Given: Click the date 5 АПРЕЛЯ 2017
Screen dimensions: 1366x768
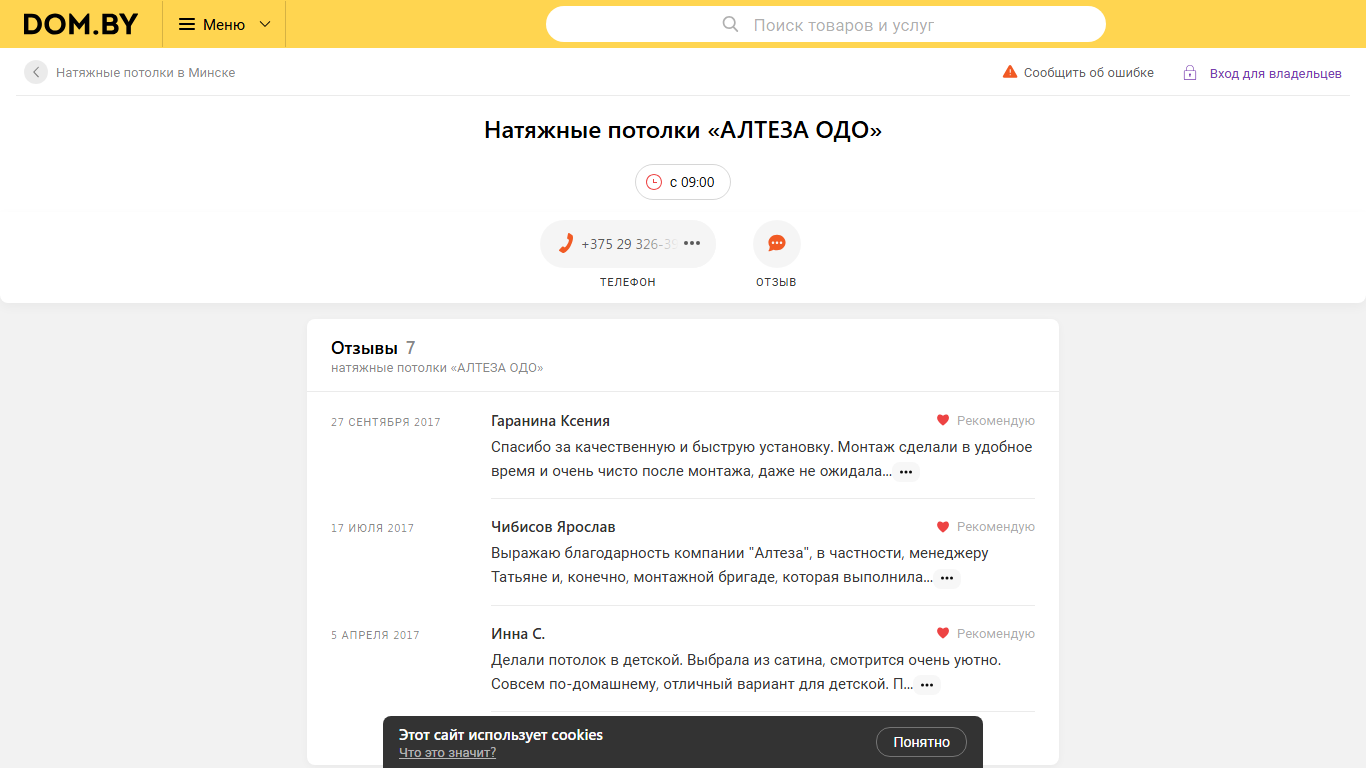Looking at the screenshot, I should pyautogui.click(x=375, y=635).
